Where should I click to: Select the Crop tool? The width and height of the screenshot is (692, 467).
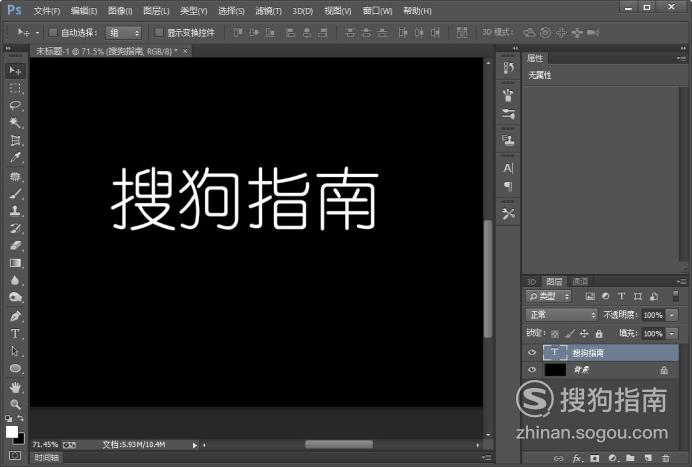[x=15, y=141]
